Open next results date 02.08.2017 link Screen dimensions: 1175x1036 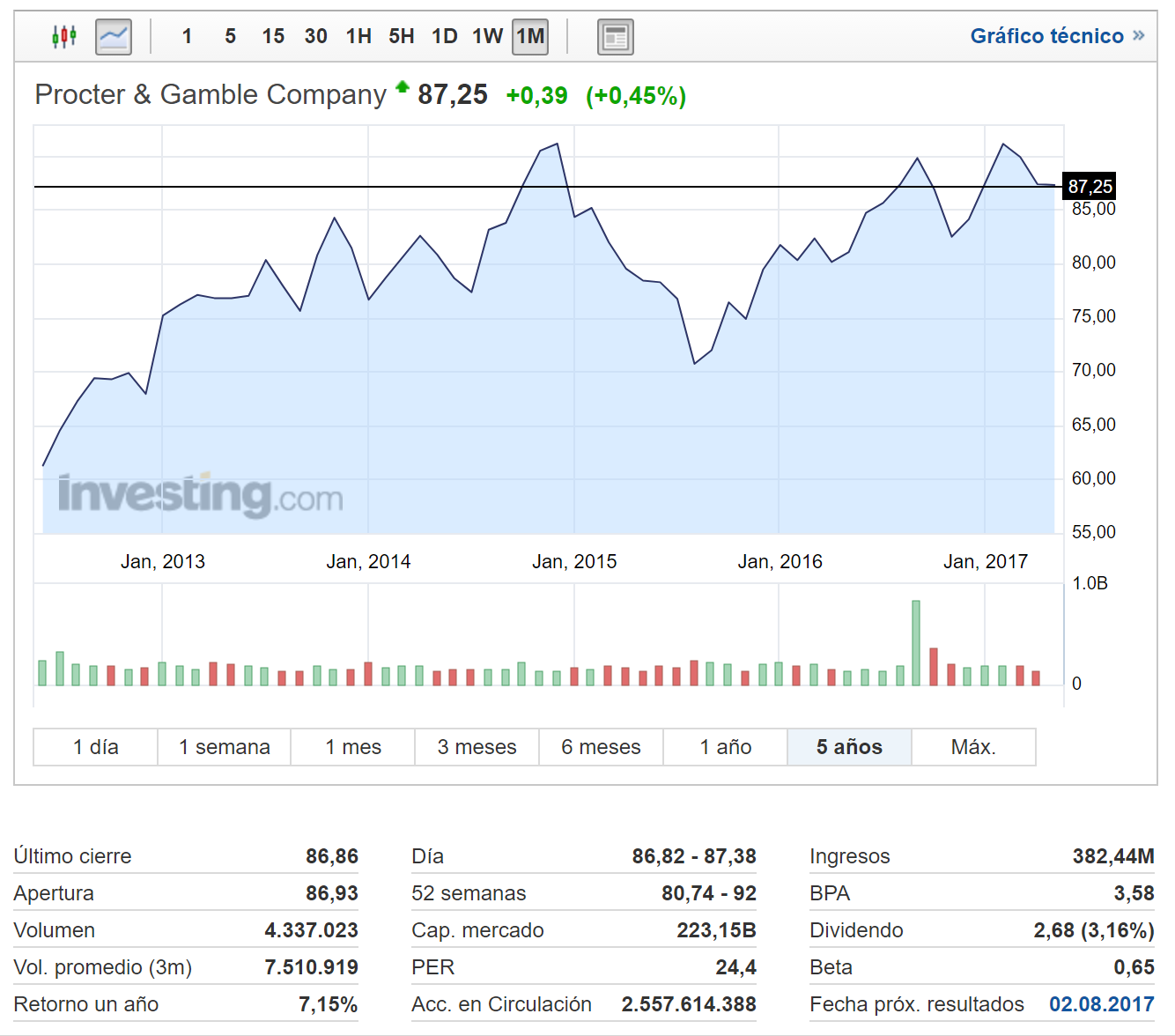pos(1101,1004)
